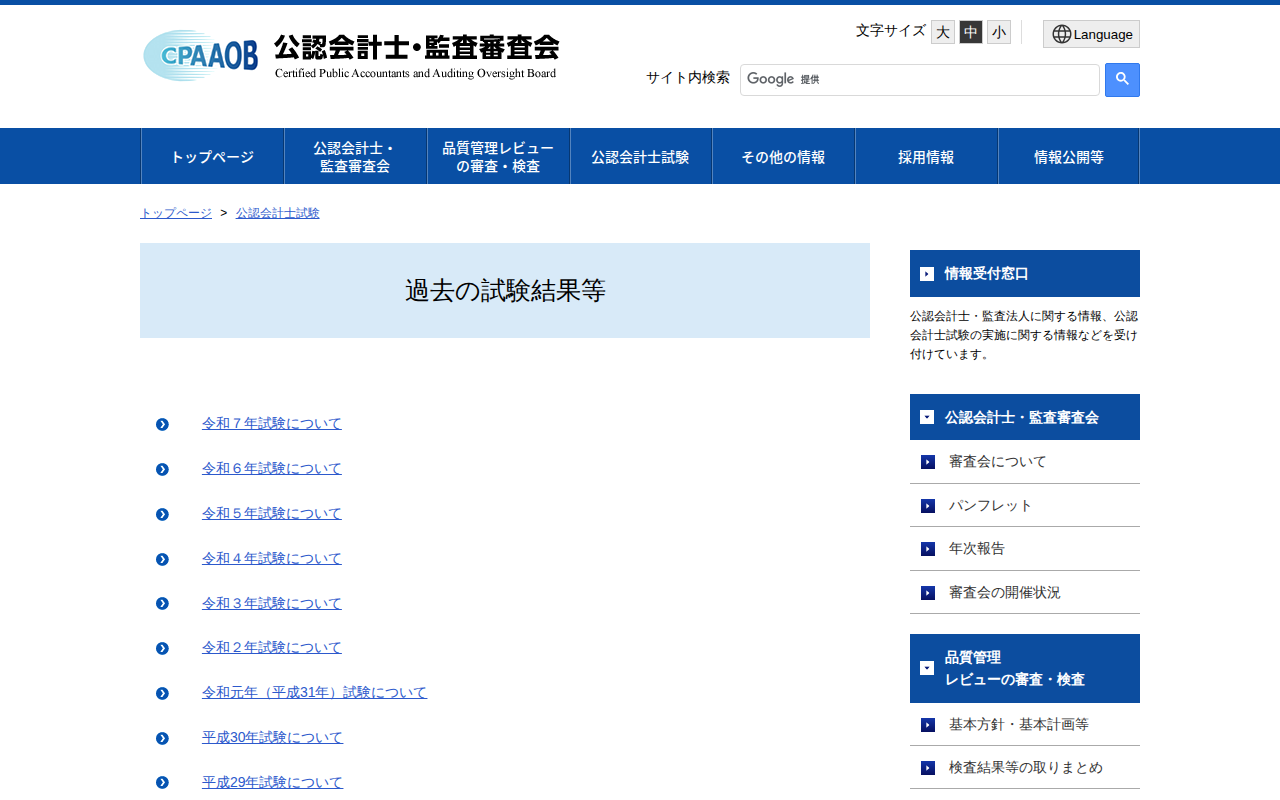Click the arrow bullet beside 令和５年試験について
Image resolution: width=1280 pixels, height=800 pixels.
click(162, 514)
